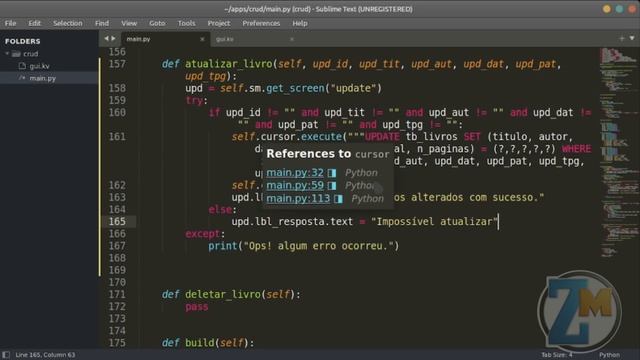
Task: Collapse the crud folder
Action: 7,53
